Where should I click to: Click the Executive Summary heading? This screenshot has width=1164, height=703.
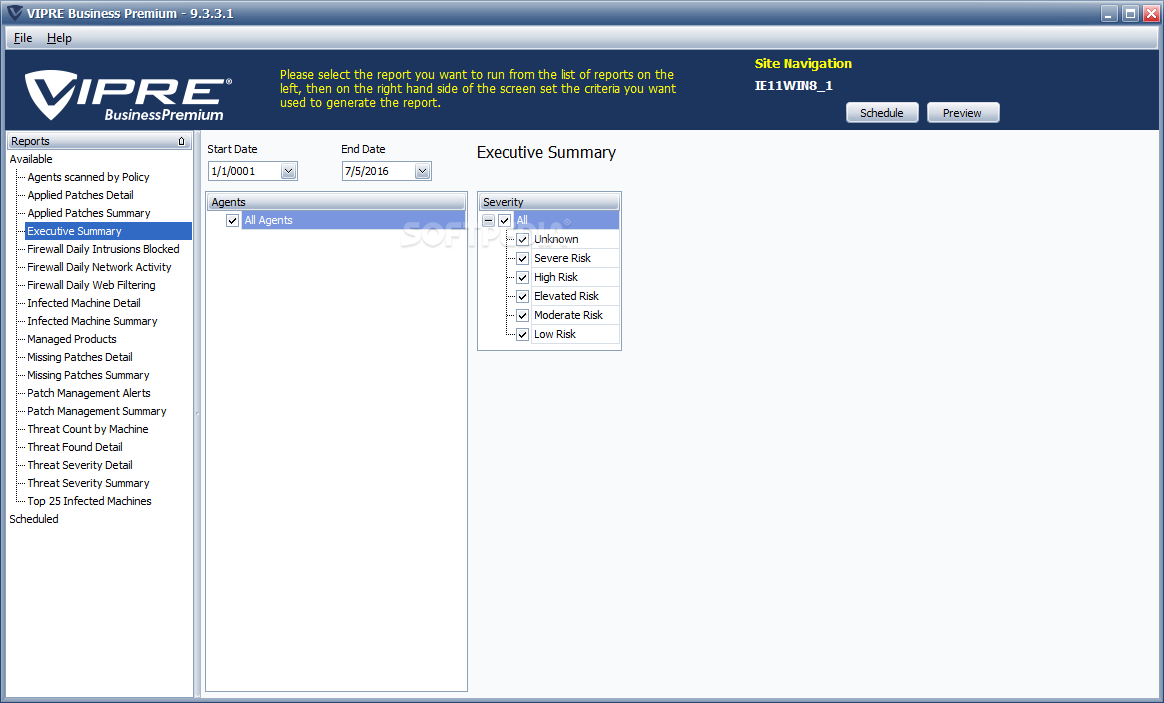coord(546,153)
